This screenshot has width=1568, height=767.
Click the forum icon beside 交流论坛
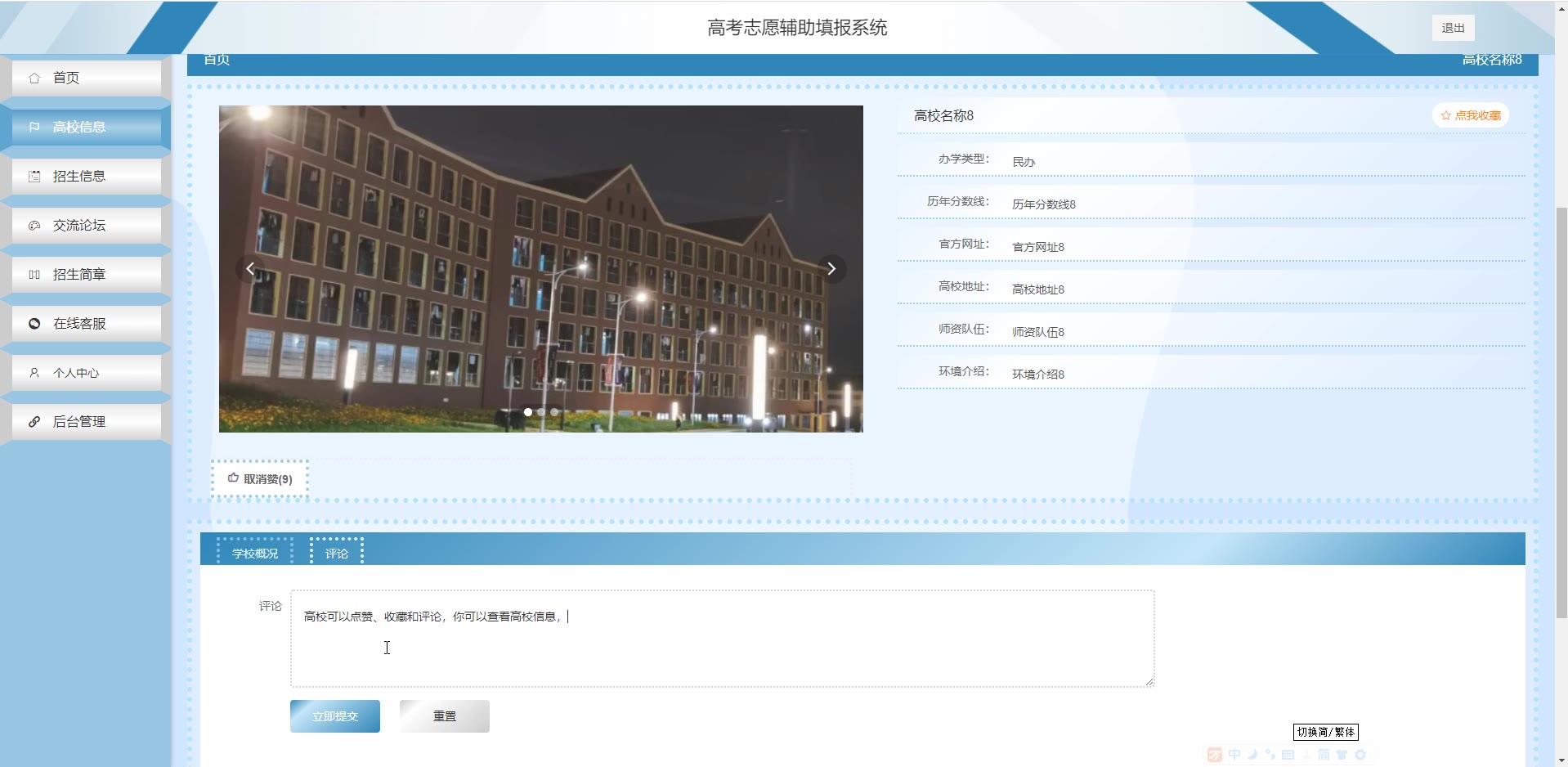click(x=34, y=226)
